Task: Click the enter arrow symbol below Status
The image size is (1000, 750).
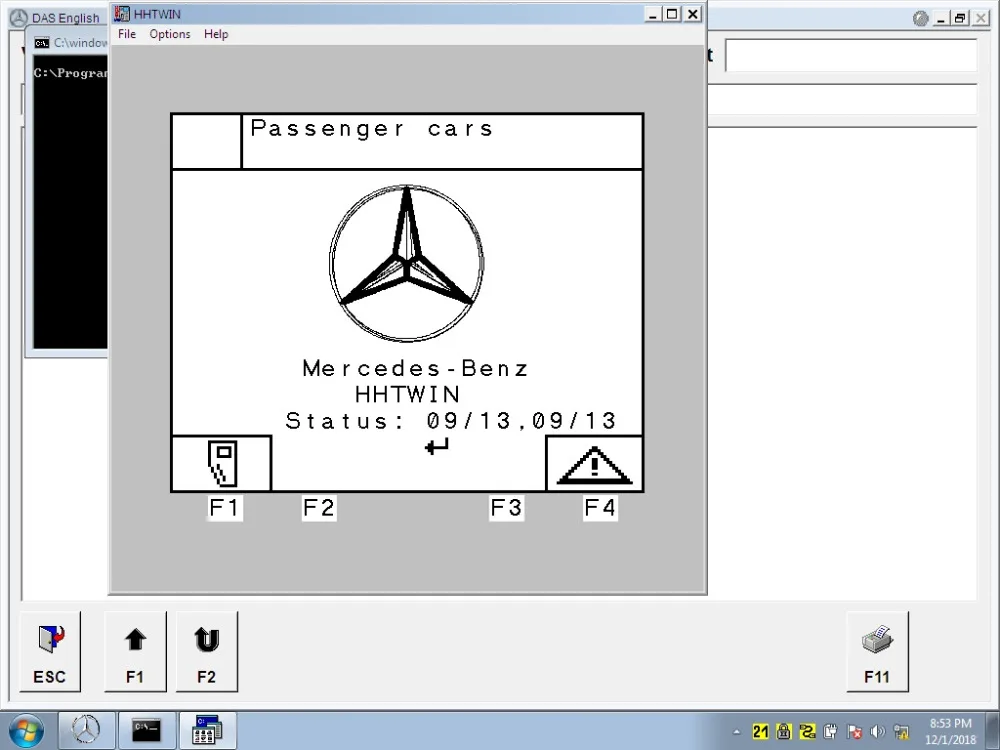Action: (437, 446)
